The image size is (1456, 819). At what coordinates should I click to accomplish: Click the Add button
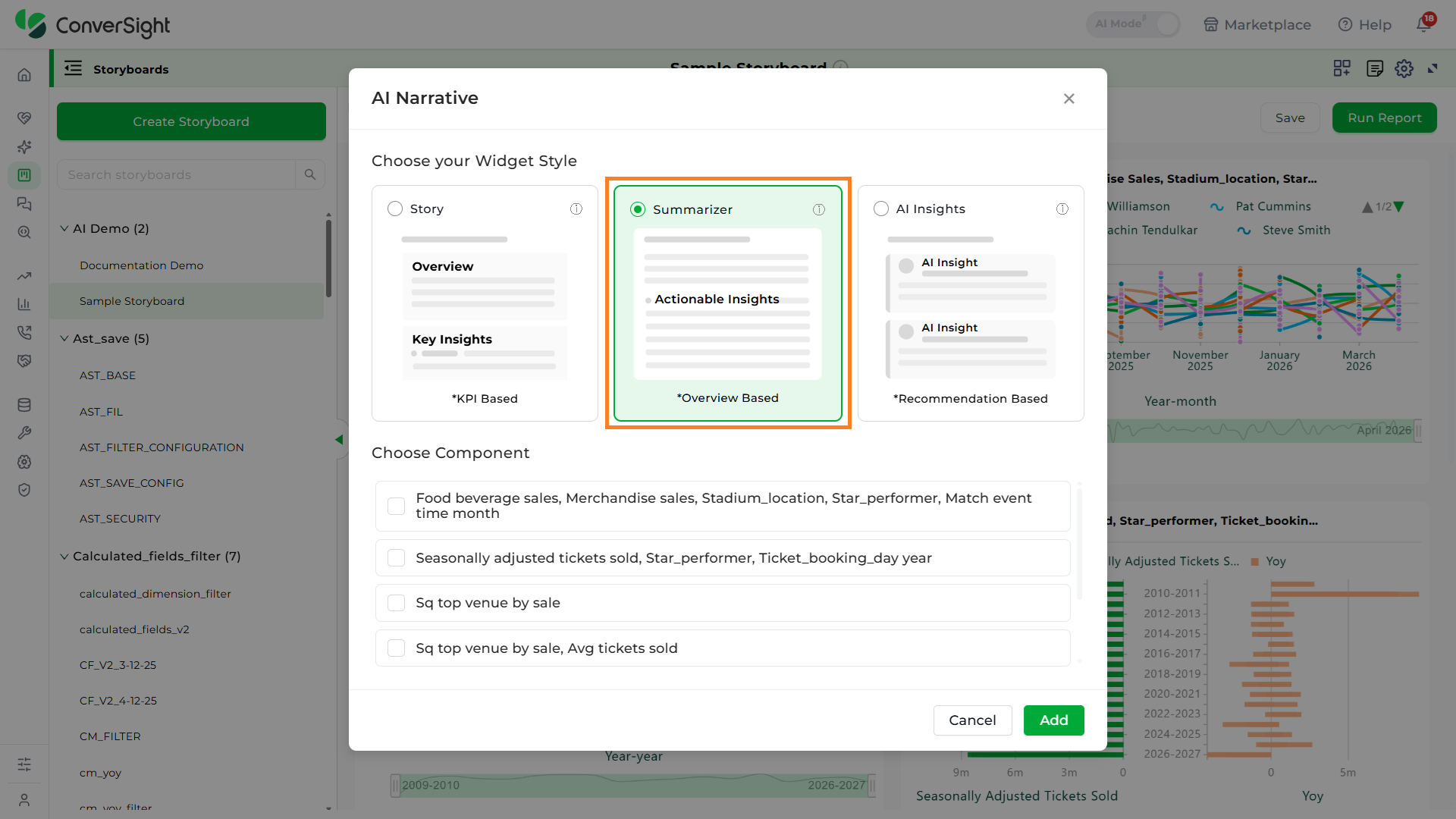point(1053,720)
